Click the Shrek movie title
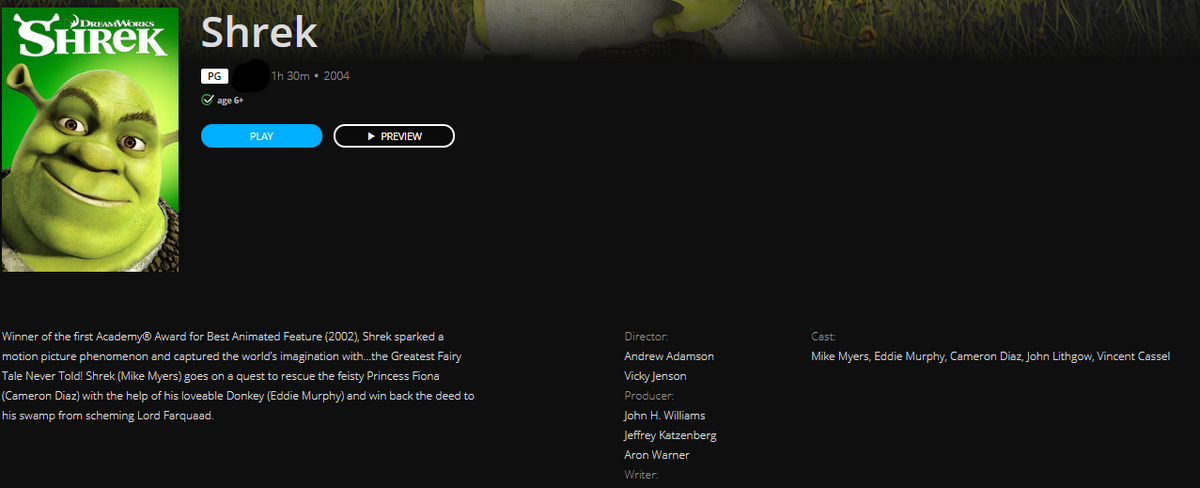The width and height of the screenshot is (1200, 488). [x=259, y=33]
